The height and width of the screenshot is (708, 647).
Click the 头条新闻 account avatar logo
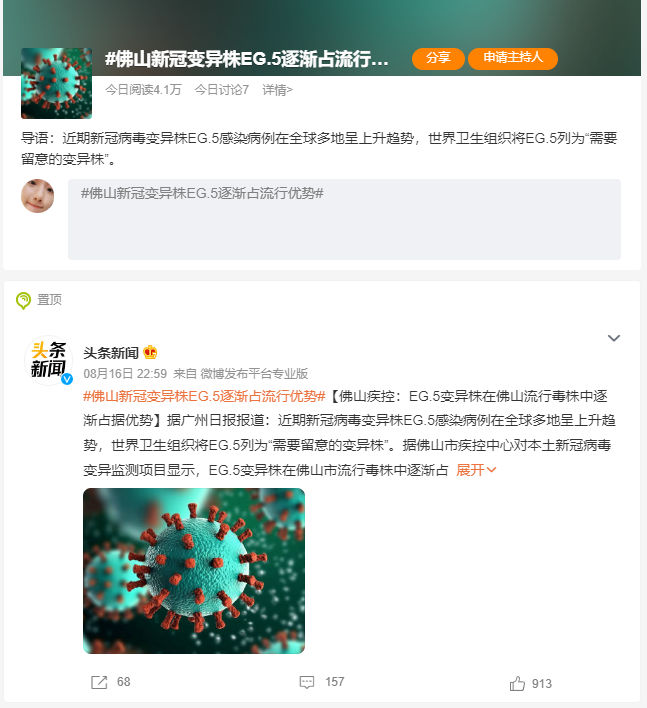(x=48, y=360)
